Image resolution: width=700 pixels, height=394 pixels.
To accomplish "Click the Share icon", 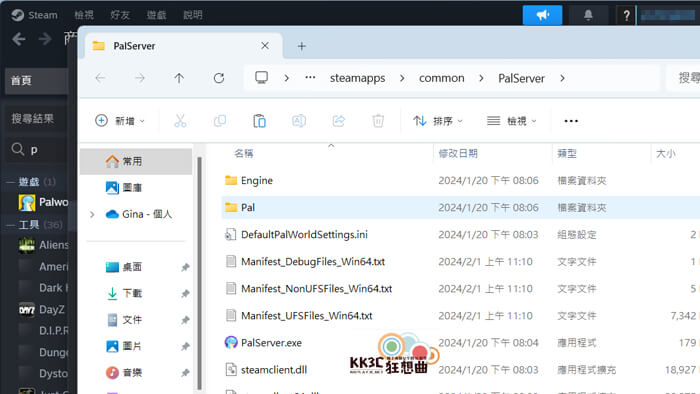I will pyautogui.click(x=339, y=121).
